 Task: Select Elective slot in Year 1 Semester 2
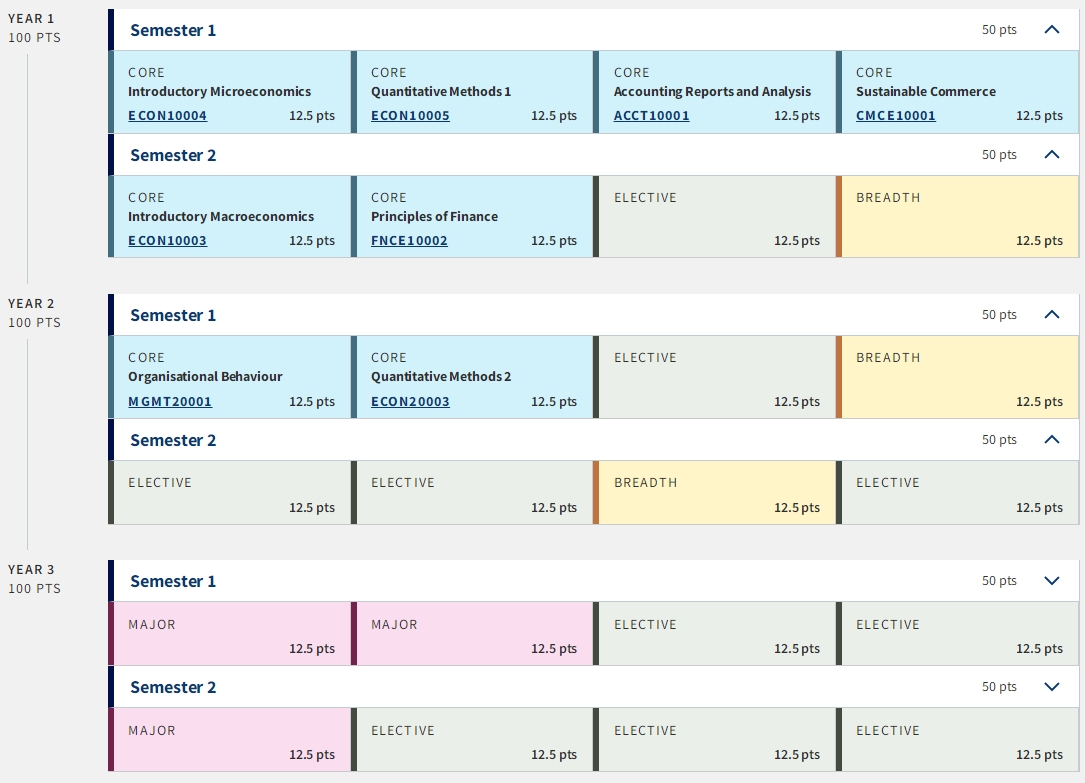point(715,217)
